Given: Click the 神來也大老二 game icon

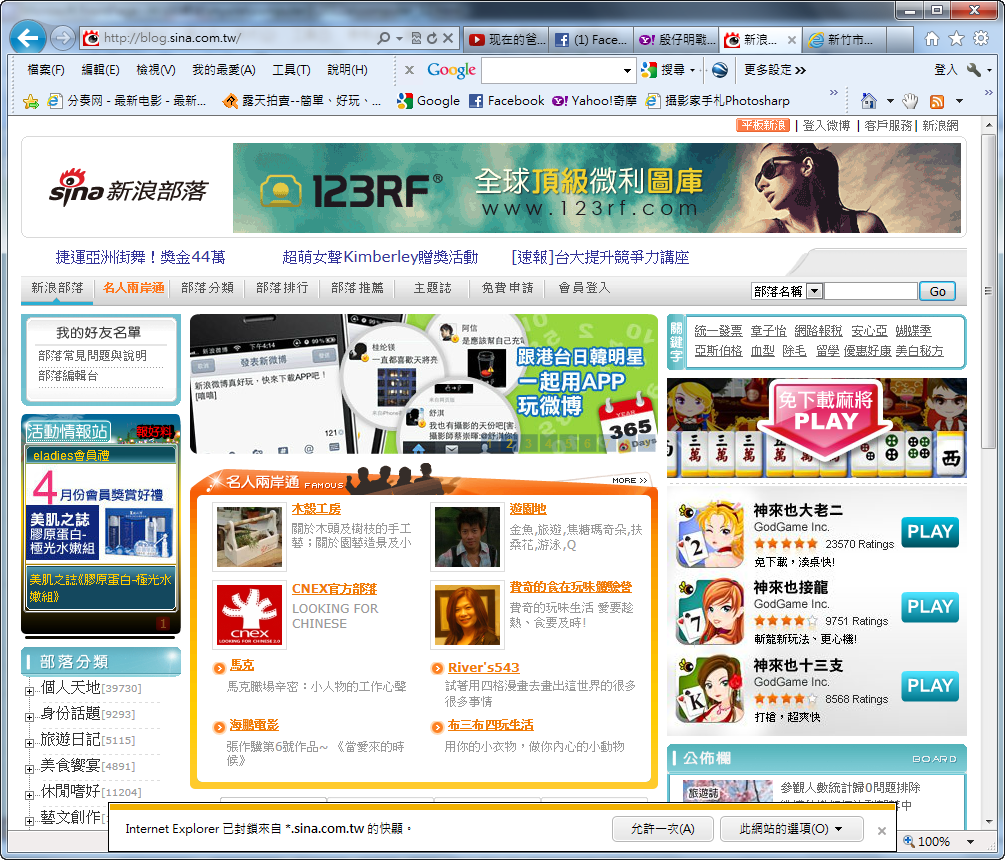Looking at the screenshot, I should pos(710,534).
